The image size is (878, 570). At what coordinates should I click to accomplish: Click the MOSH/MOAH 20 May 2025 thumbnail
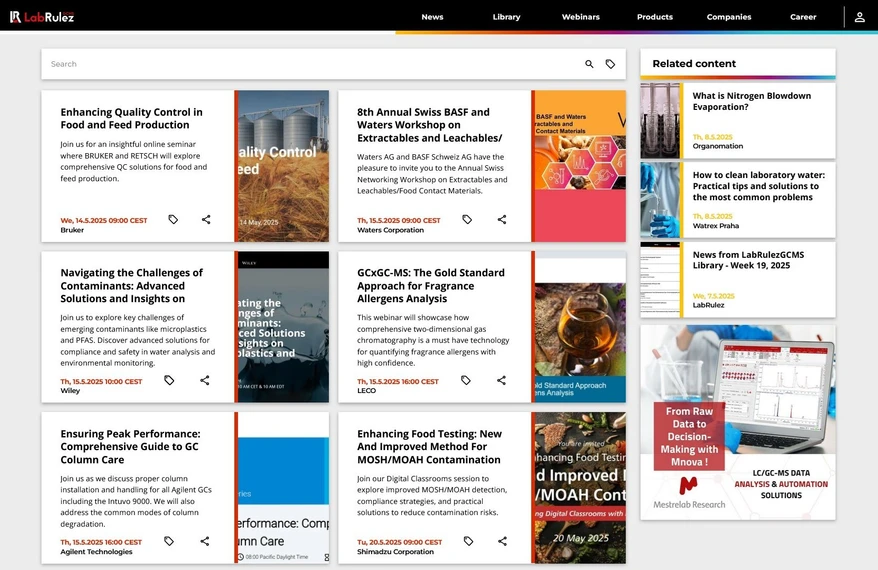coord(580,488)
